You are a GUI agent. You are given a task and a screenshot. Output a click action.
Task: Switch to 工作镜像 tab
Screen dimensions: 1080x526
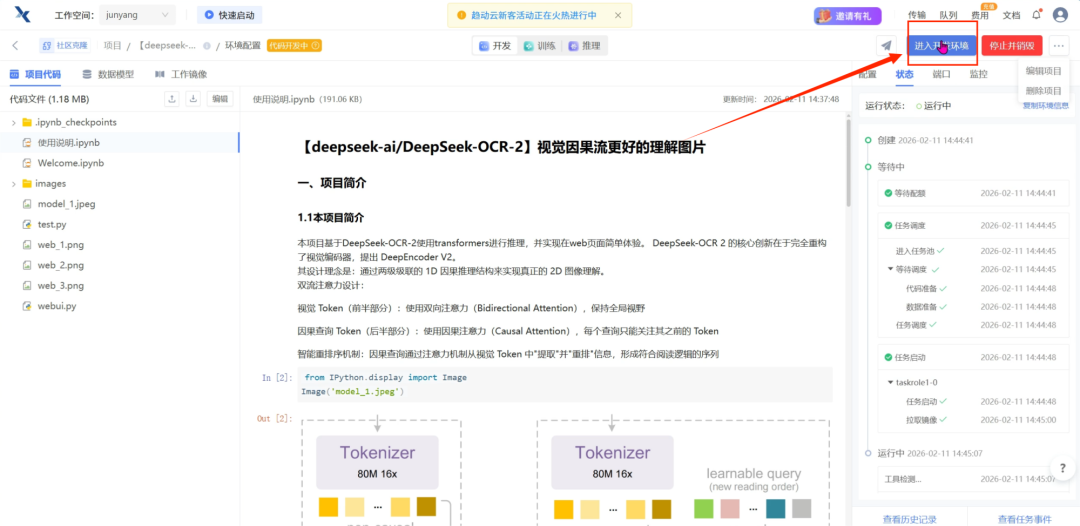[x=180, y=74]
